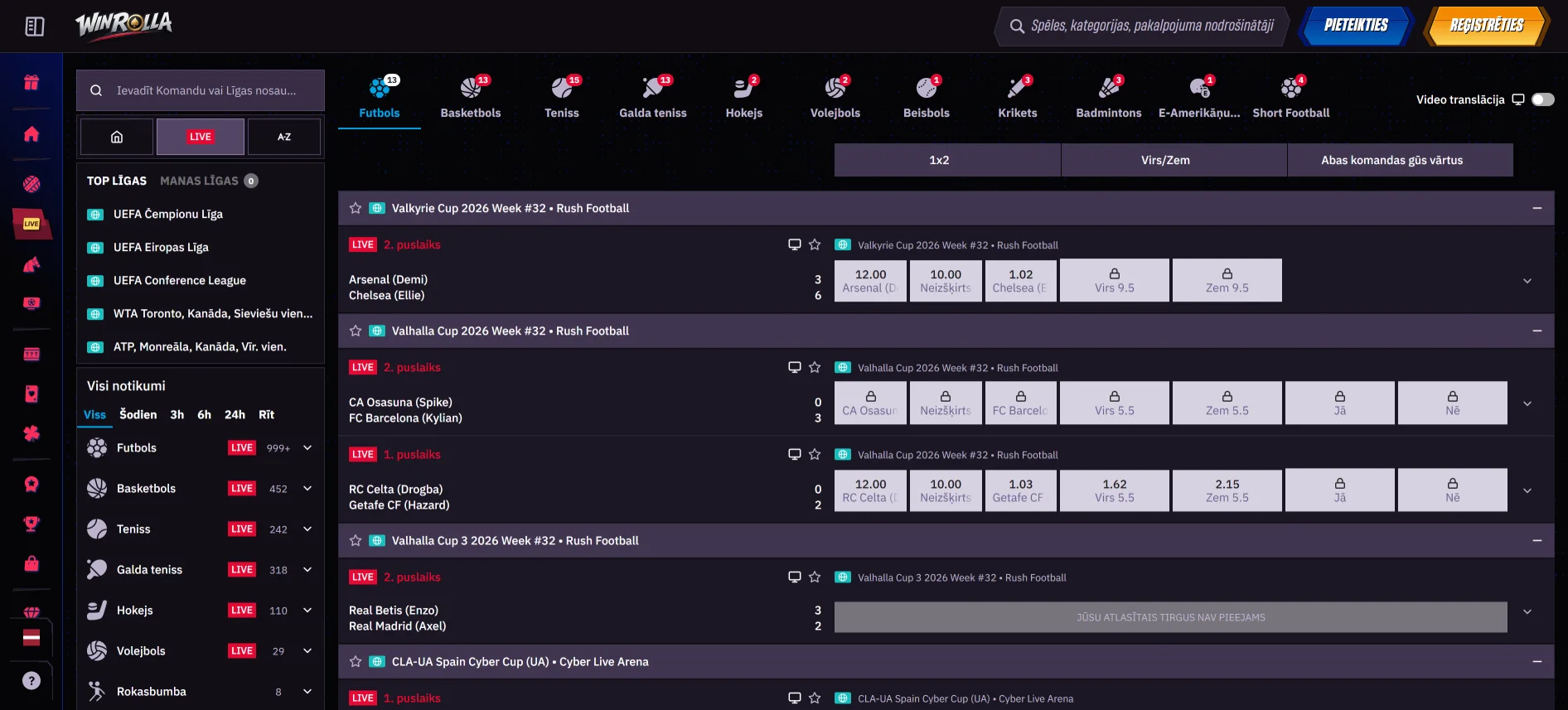
Task: Select the LIVE filter button
Action: [x=201, y=137]
